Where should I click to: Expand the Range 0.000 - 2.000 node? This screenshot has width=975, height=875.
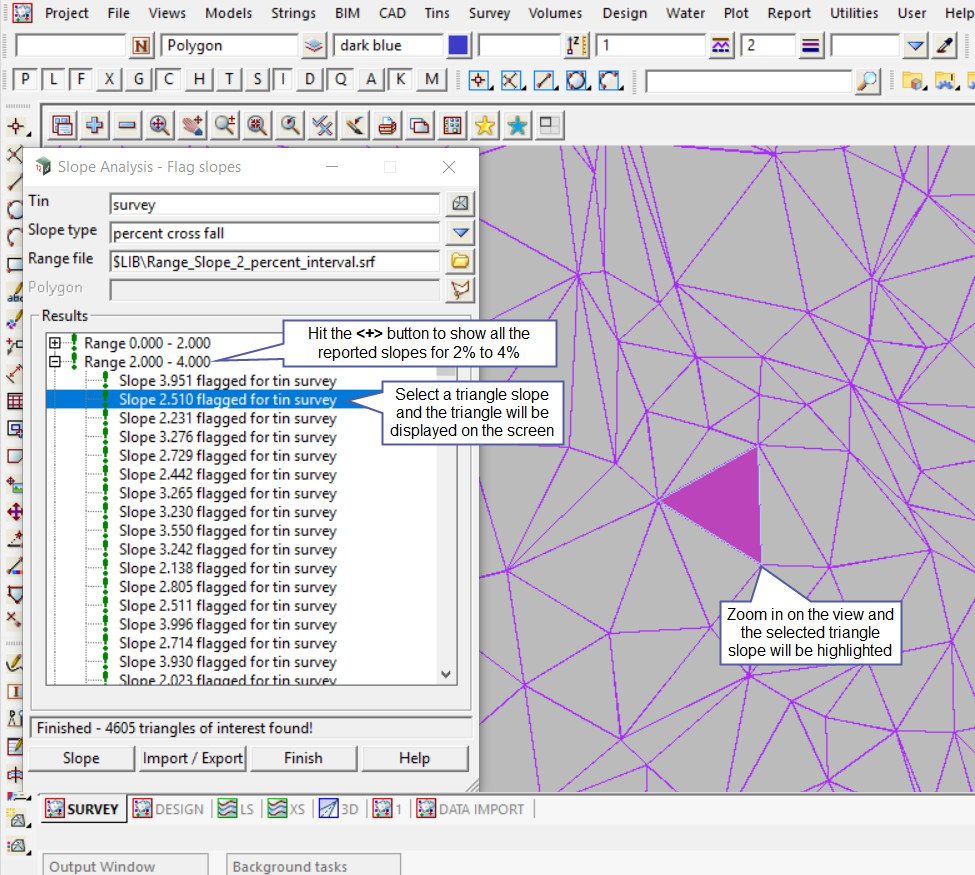tap(55, 343)
